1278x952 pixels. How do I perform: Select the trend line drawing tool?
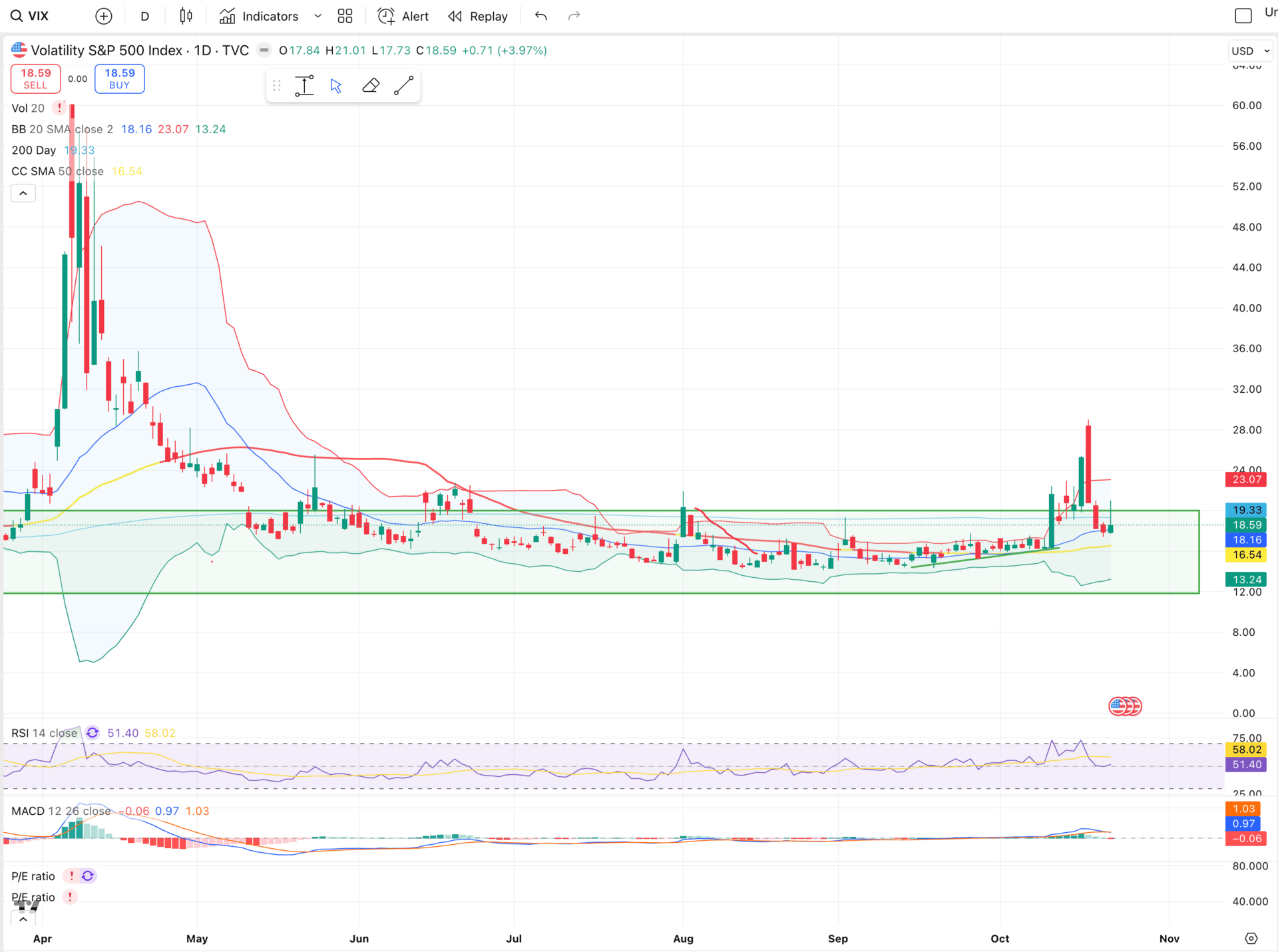coord(404,86)
